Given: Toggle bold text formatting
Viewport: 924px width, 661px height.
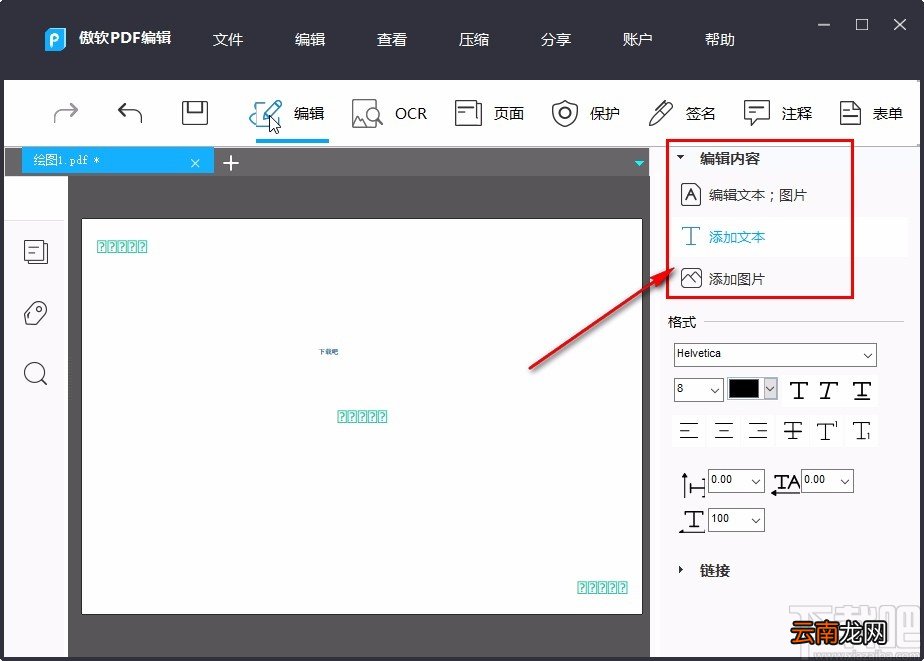Looking at the screenshot, I should tap(798, 390).
